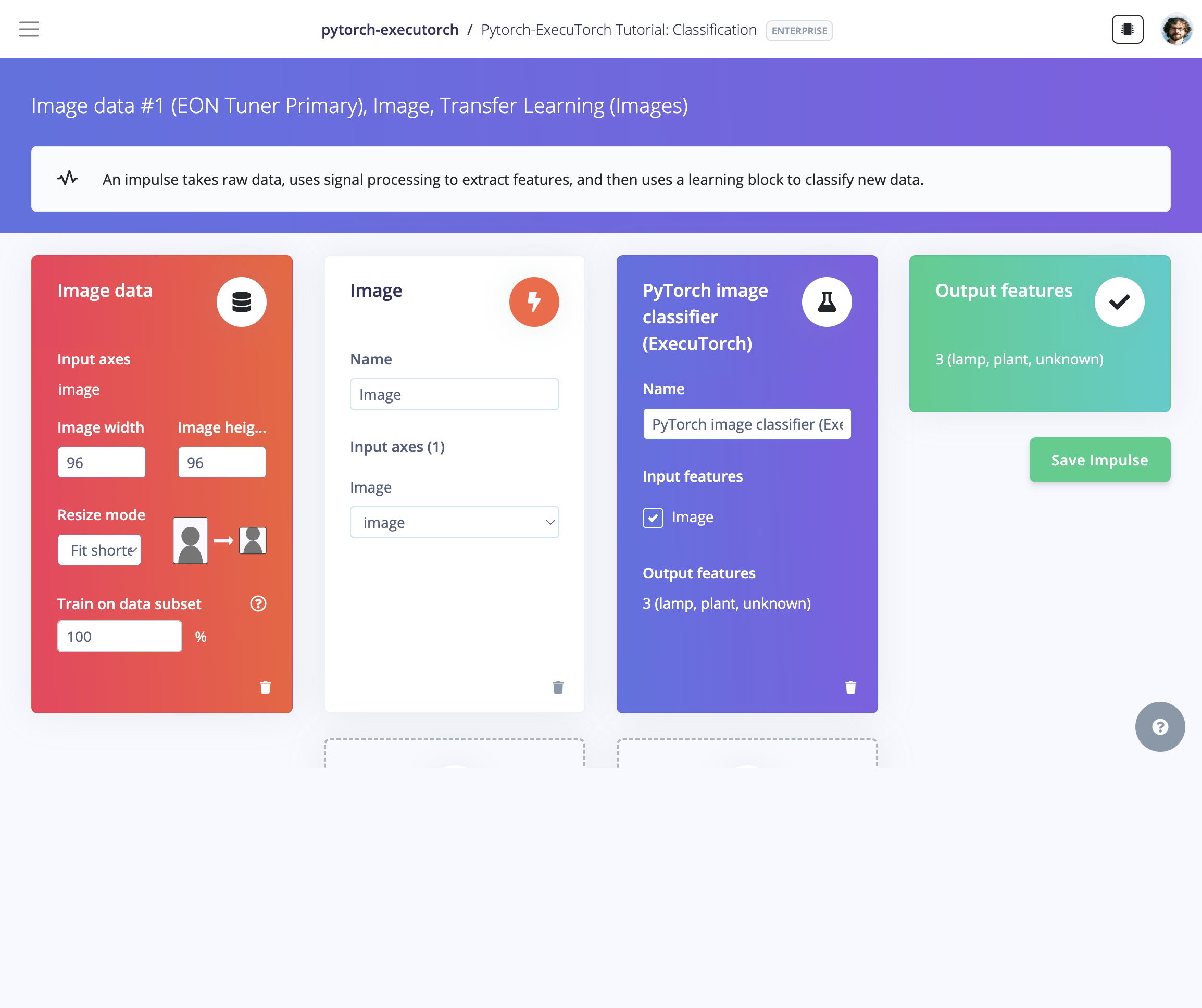Click the 'Input features' label
1202x1008 pixels.
(x=693, y=476)
